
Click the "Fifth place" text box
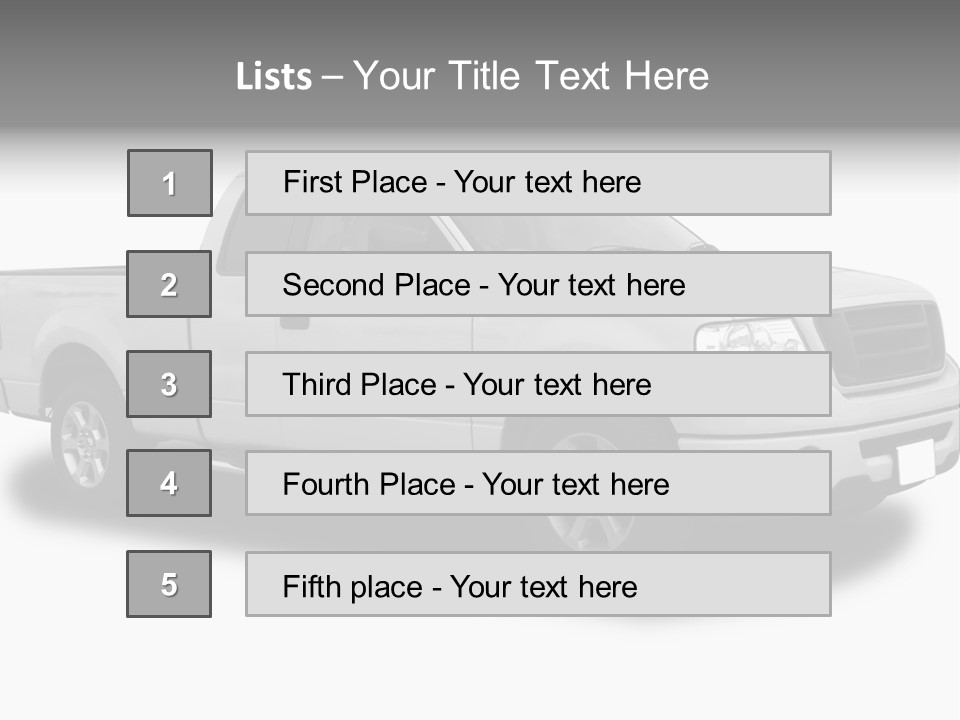point(538,584)
